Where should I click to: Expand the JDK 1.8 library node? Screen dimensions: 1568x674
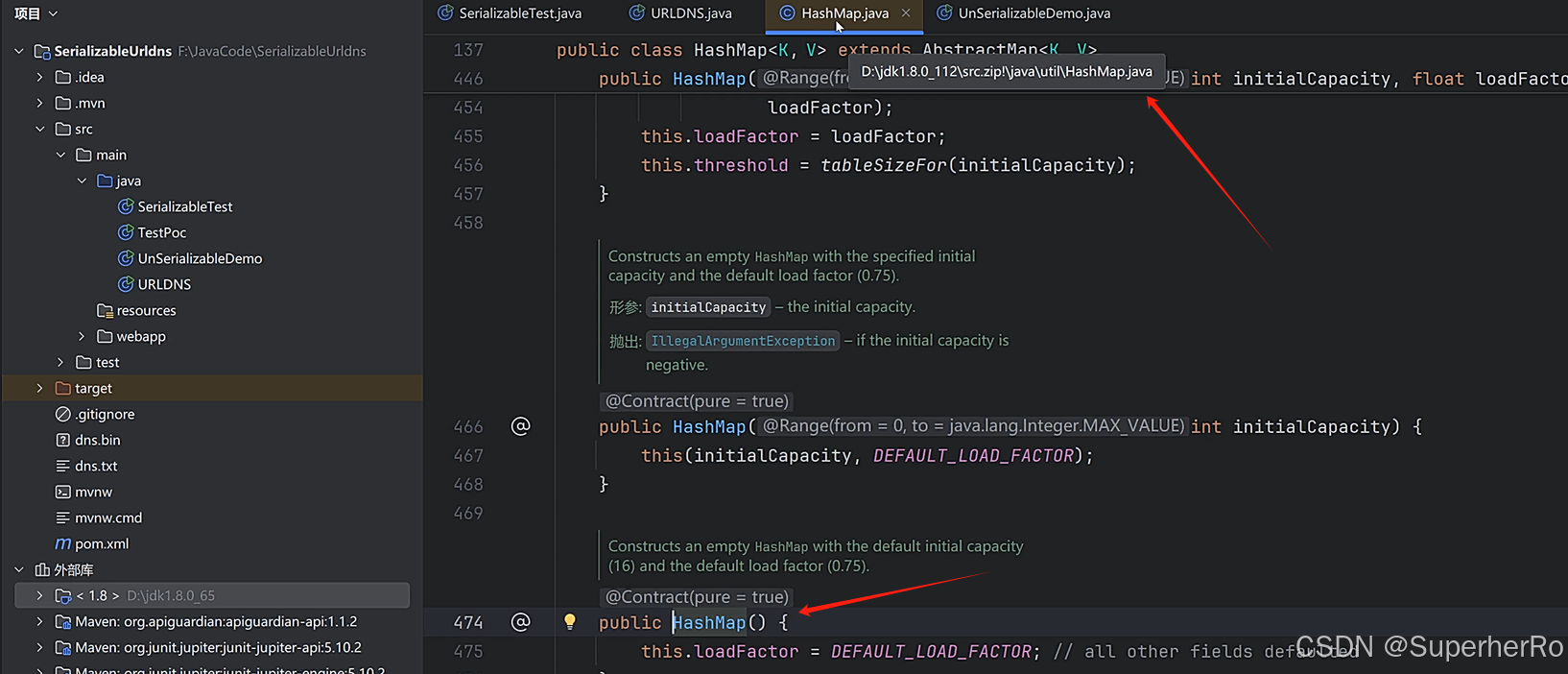click(x=39, y=595)
